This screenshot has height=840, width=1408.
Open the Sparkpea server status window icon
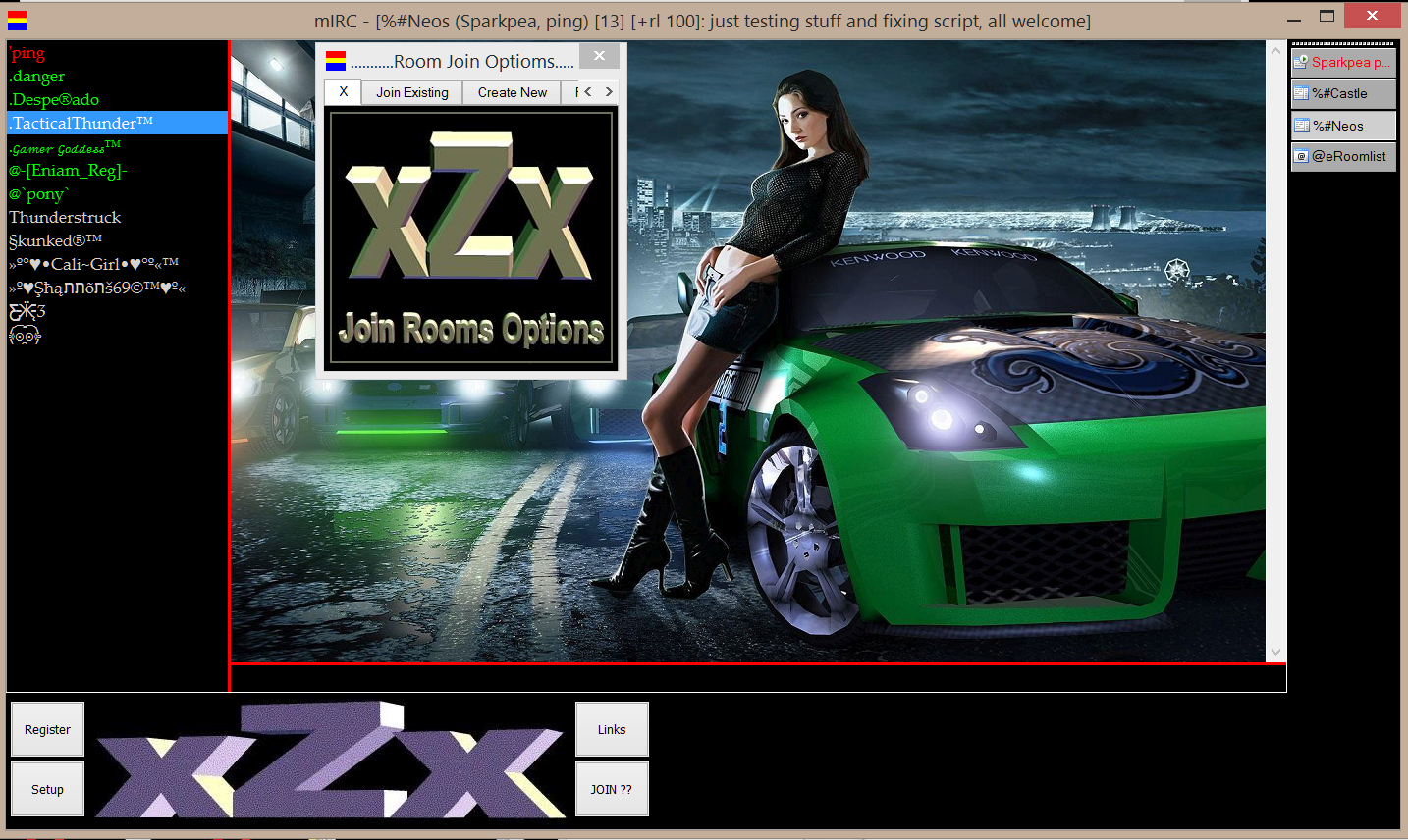(x=1301, y=62)
